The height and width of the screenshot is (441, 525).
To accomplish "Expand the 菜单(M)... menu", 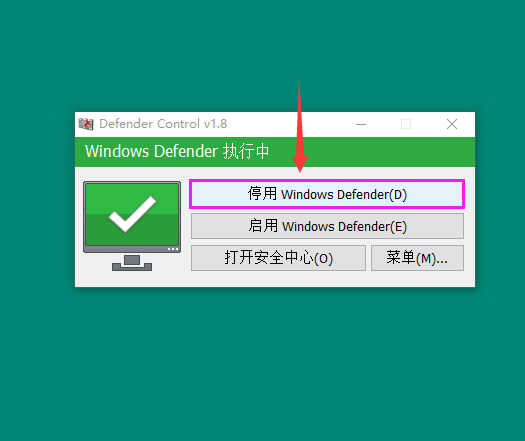I will (417, 258).
